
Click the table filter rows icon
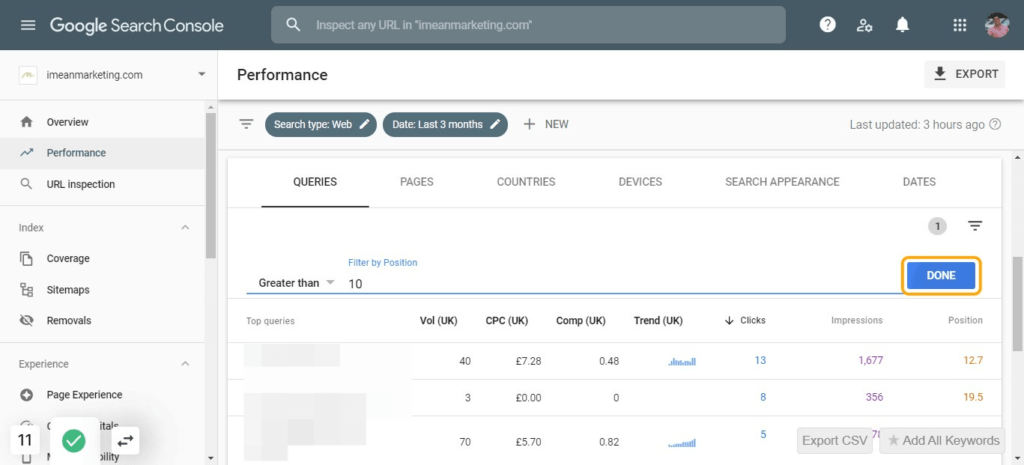click(x=975, y=226)
